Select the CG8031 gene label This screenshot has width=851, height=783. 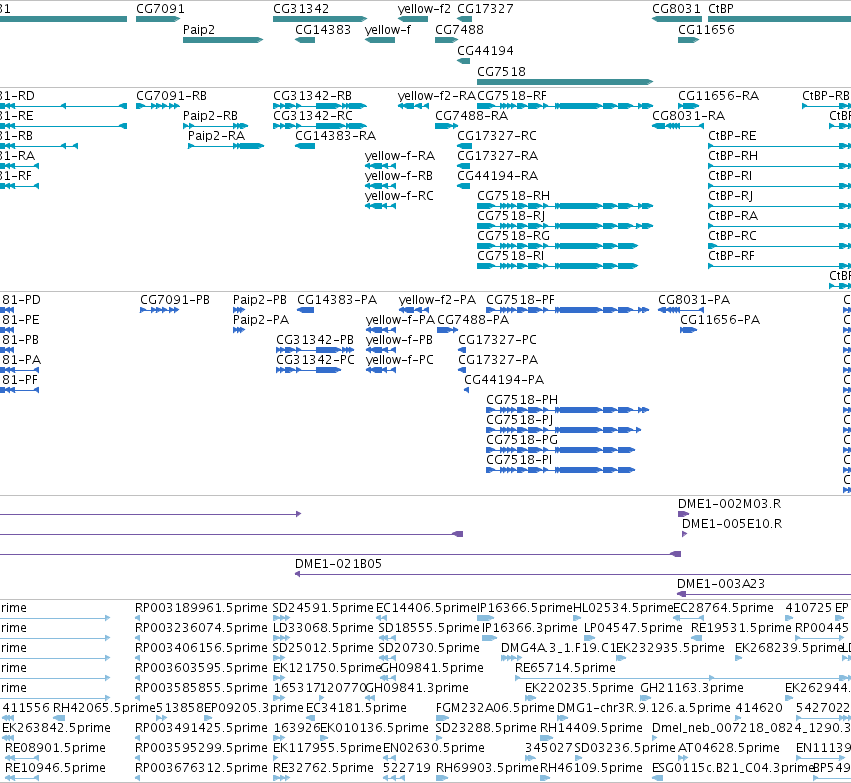[676, 9]
